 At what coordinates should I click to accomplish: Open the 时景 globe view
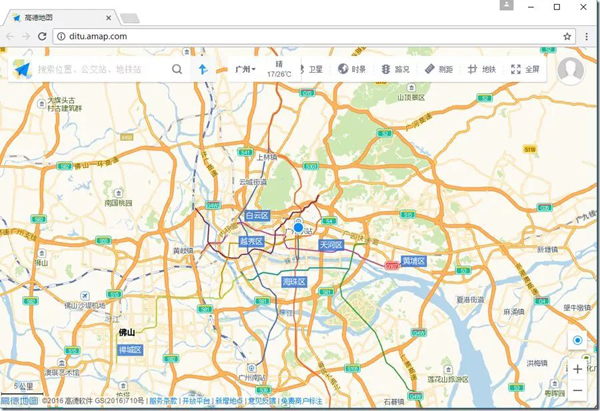pyautogui.click(x=352, y=69)
